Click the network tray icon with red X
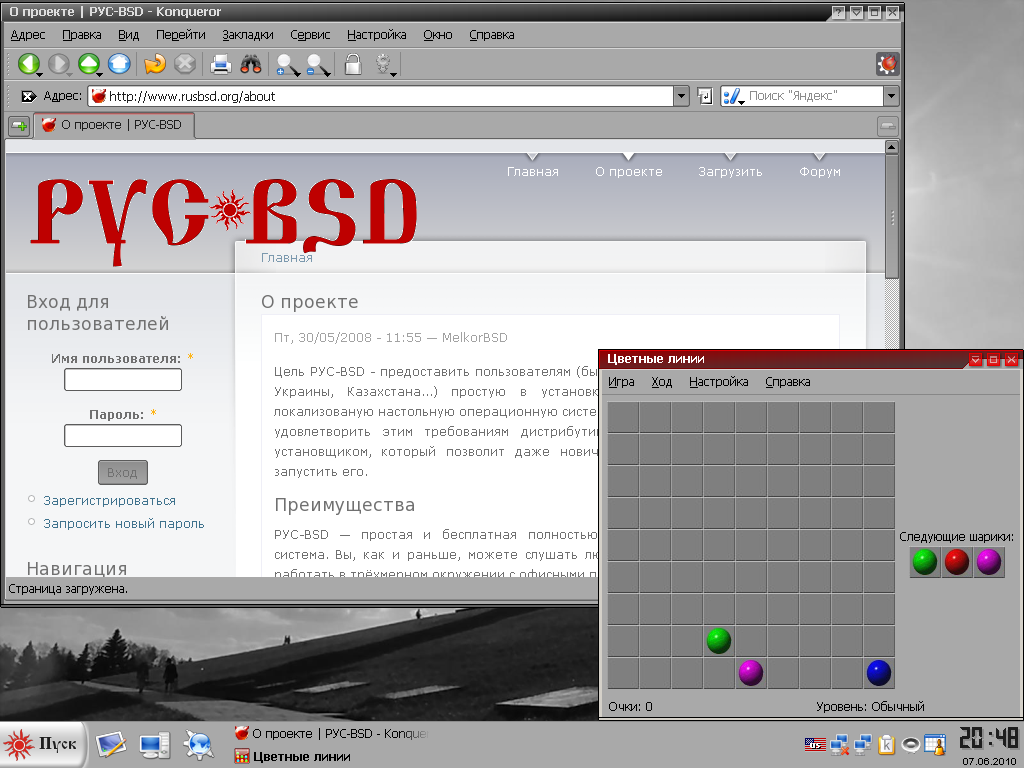The height and width of the screenshot is (768, 1024). click(x=839, y=744)
